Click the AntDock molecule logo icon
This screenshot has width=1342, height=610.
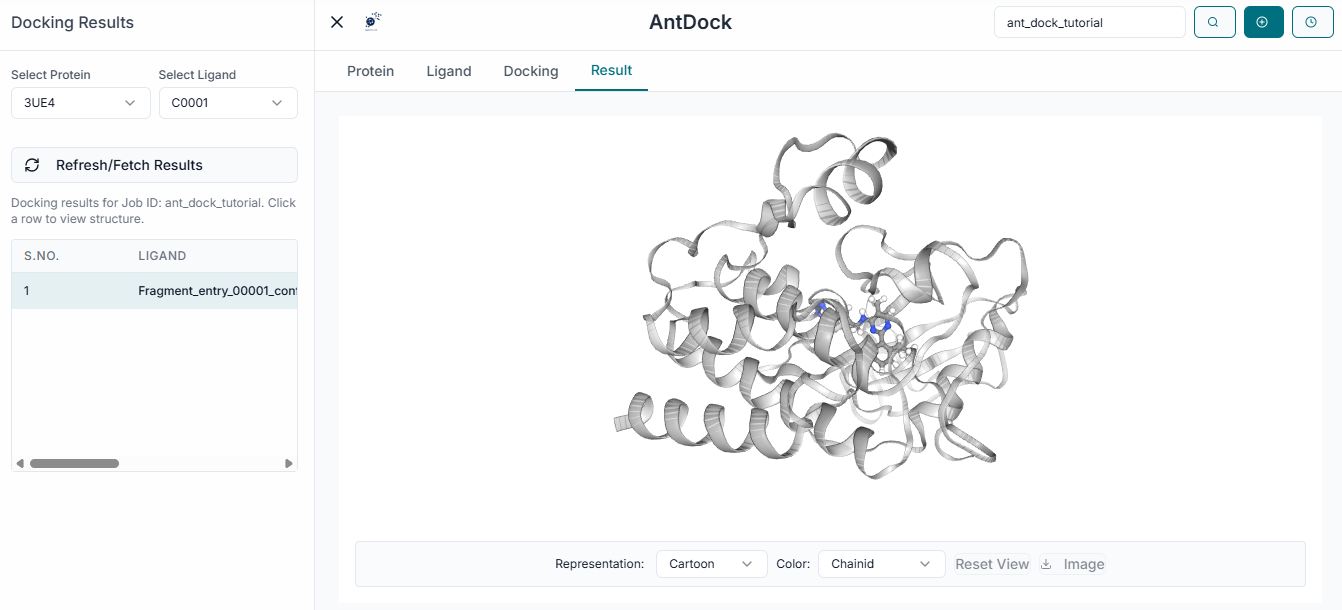point(371,20)
